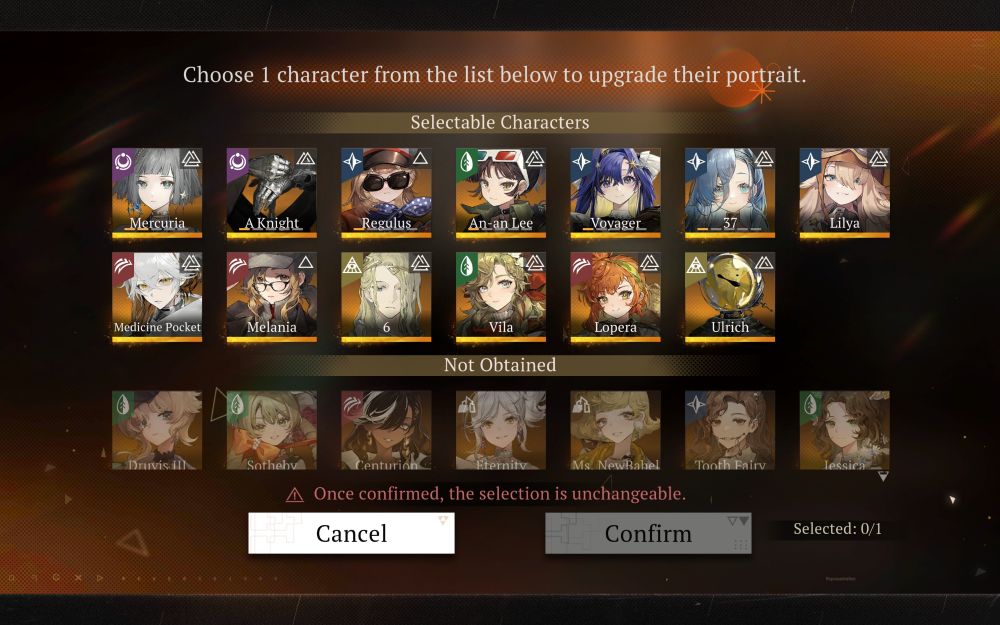The image size is (1000, 625).
Task: Pick Lilya's portrait
Action: [x=844, y=193]
